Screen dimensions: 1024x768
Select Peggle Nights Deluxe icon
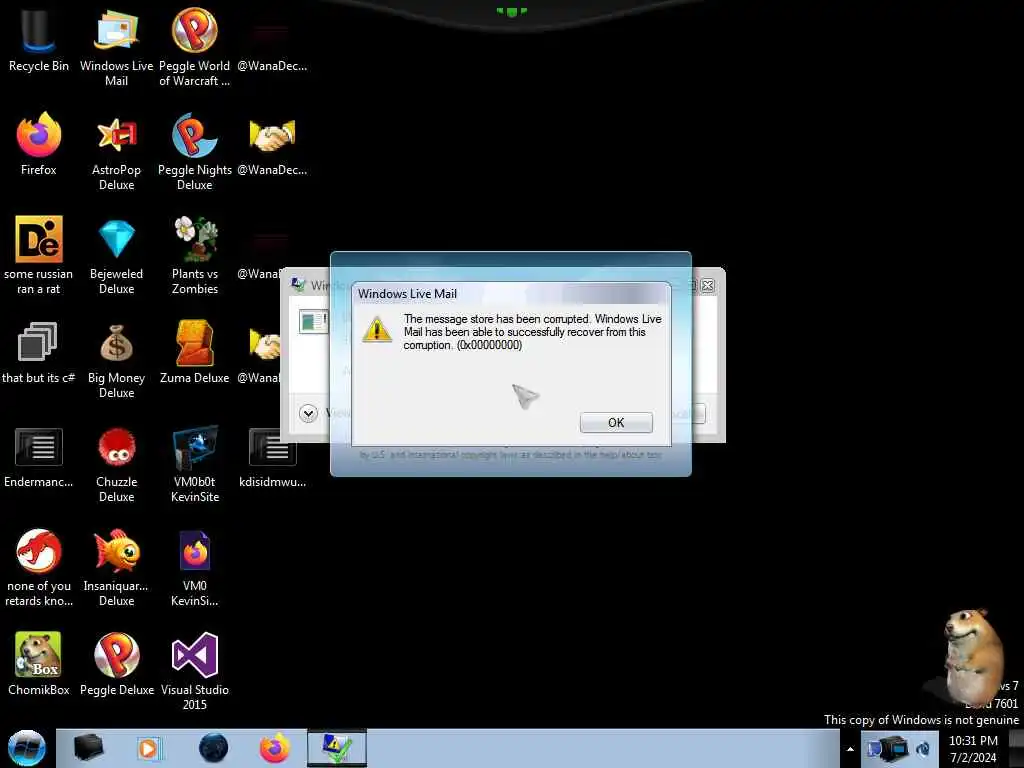click(195, 152)
